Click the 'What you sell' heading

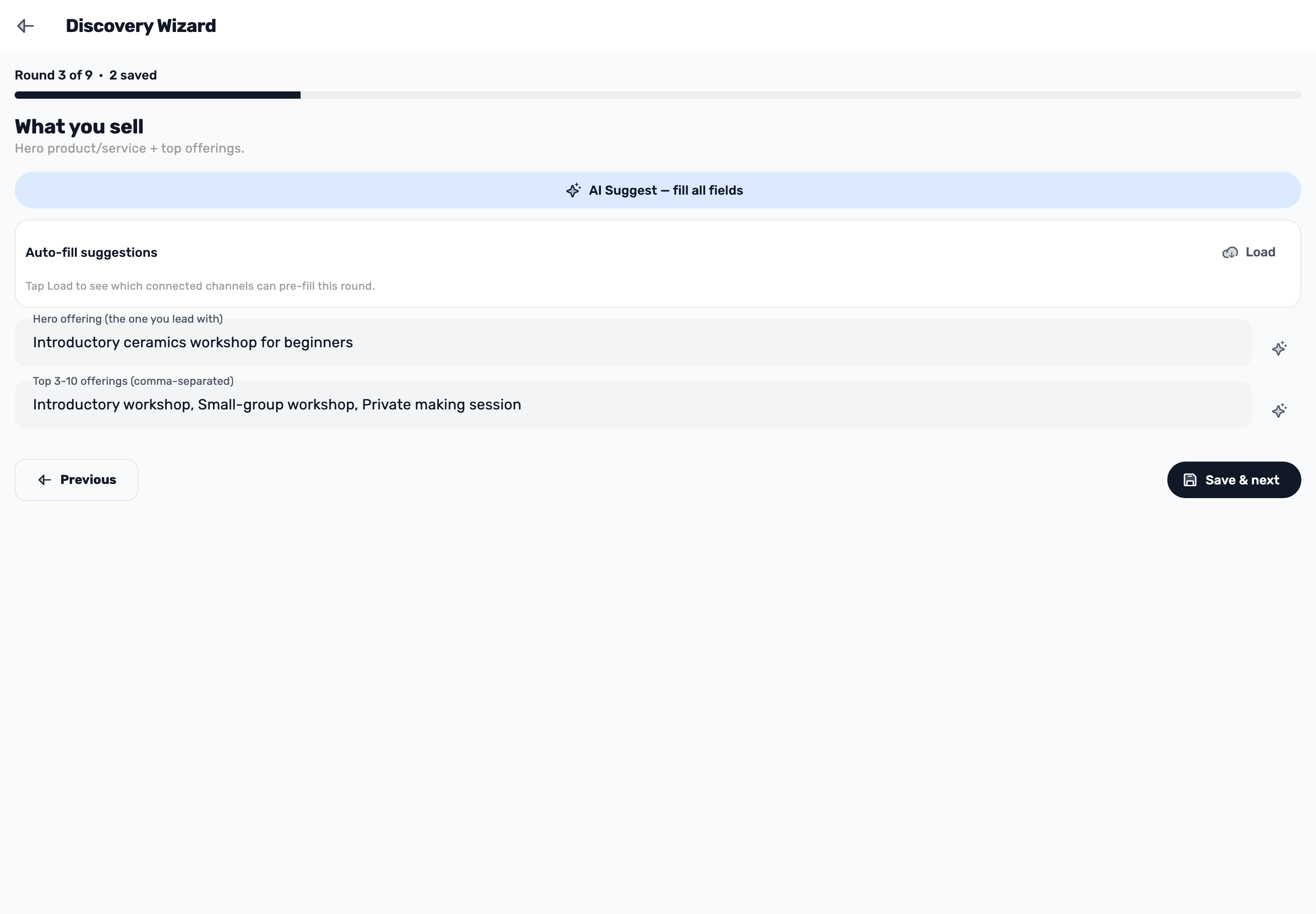(79, 127)
